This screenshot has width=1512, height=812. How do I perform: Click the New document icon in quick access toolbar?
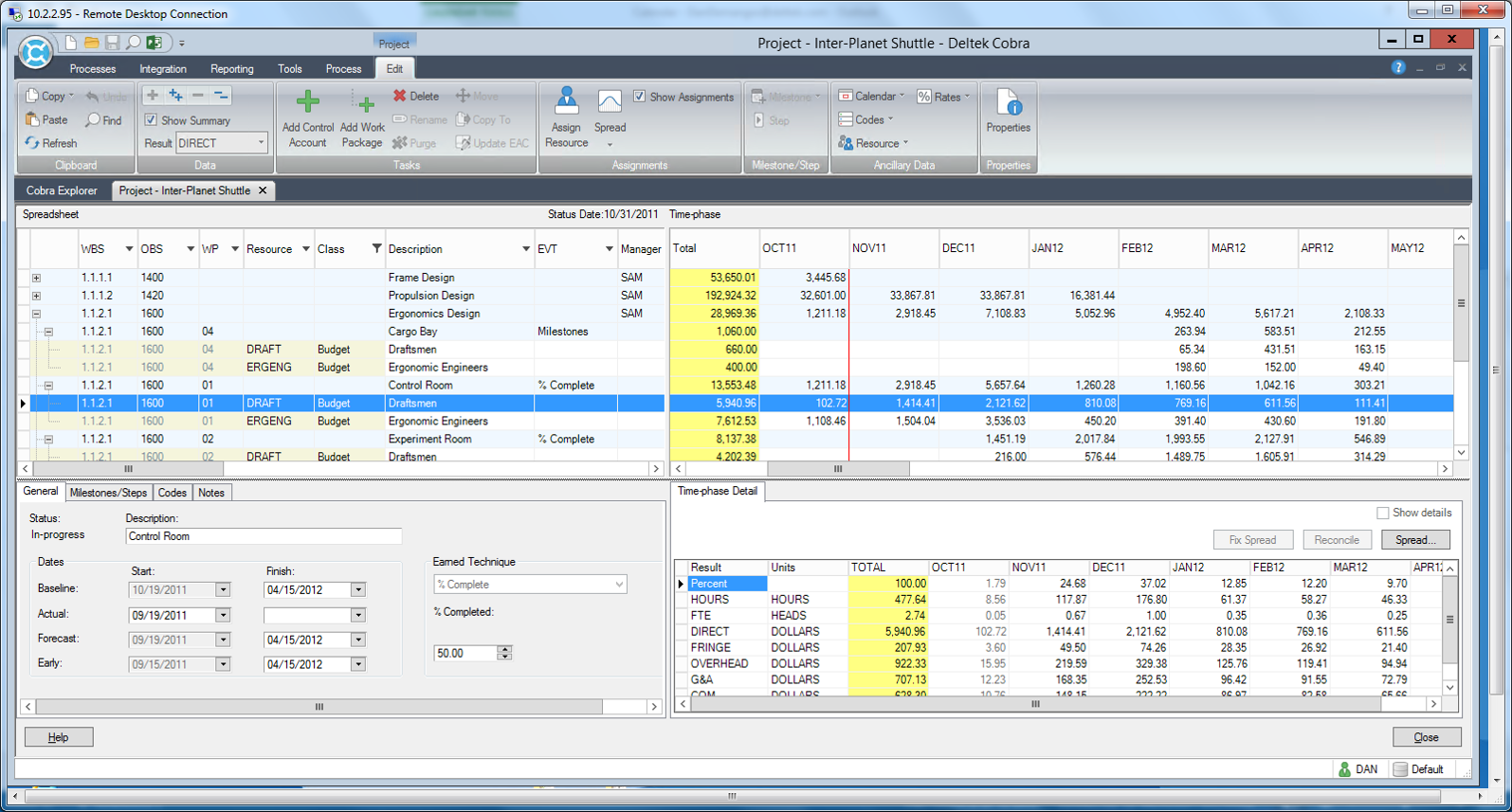71,43
